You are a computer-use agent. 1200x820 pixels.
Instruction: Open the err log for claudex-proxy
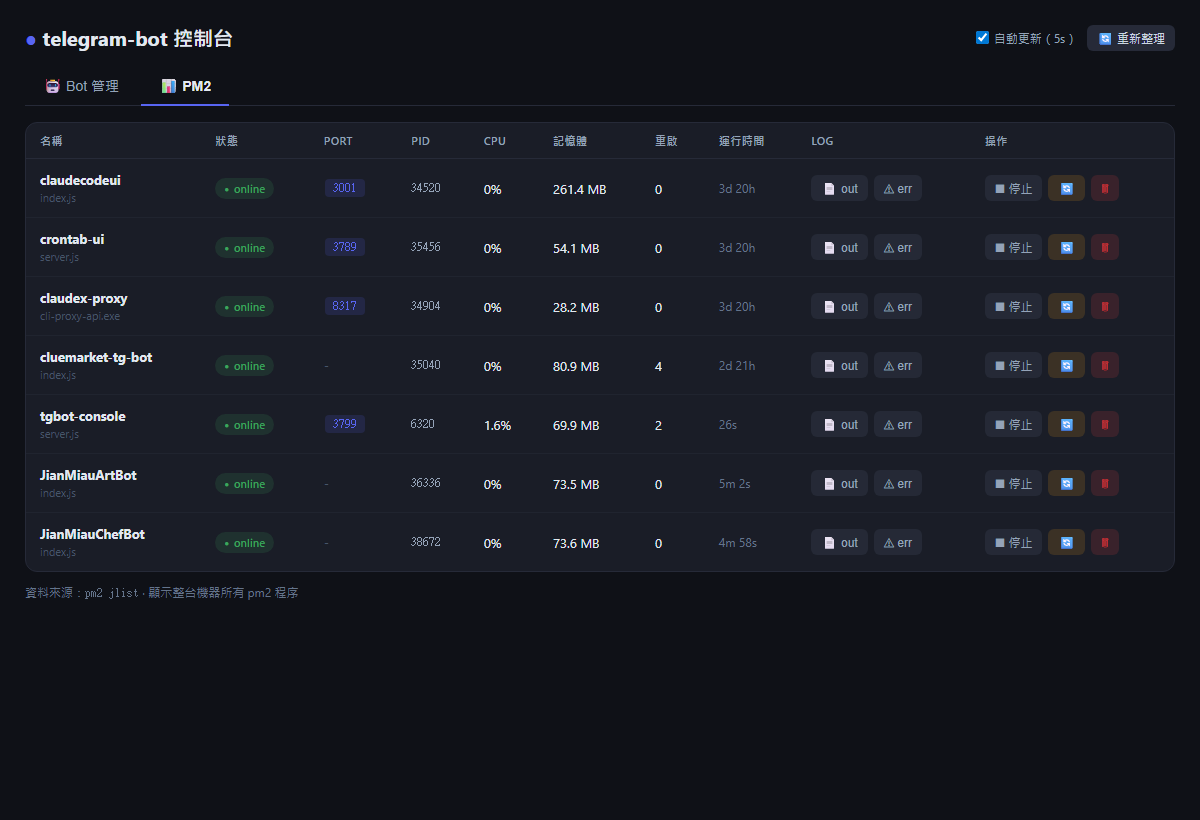pyautogui.click(x=898, y=306)
